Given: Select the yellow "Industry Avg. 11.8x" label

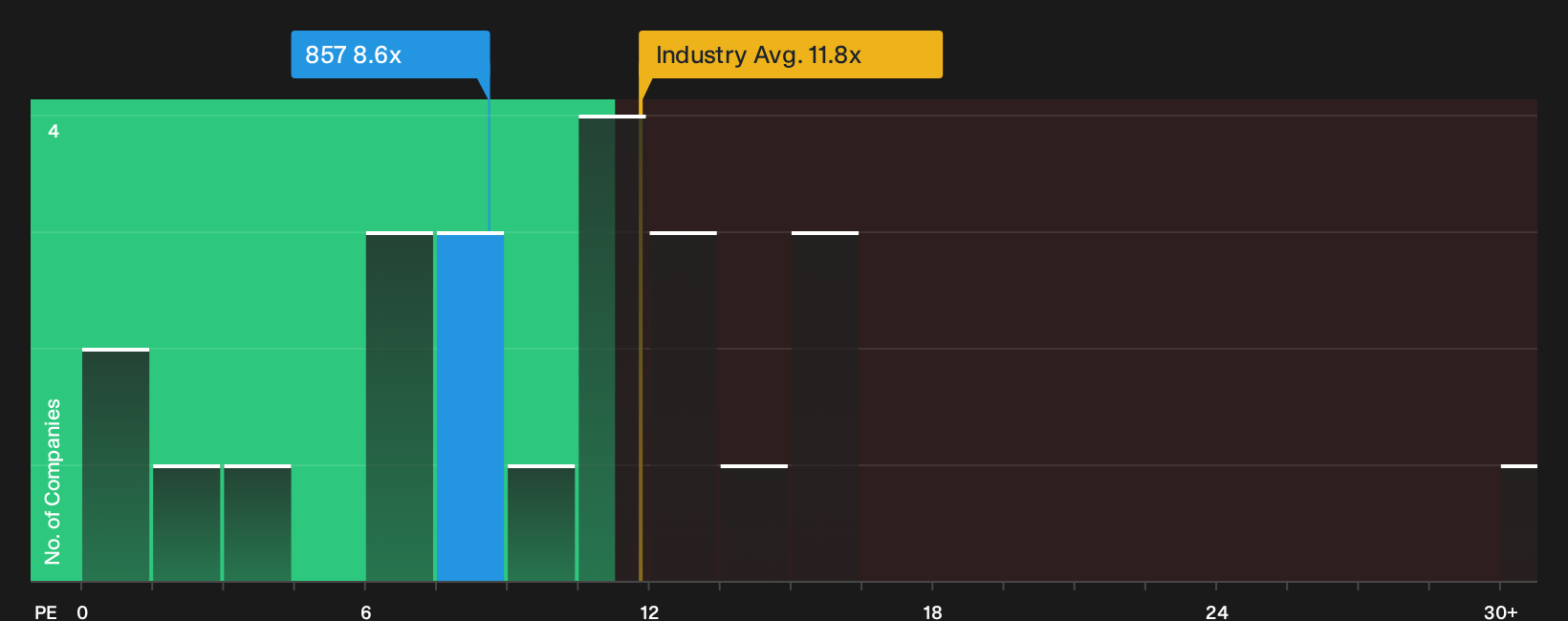Looking at the screenshot, I should (x=791, y=54).
